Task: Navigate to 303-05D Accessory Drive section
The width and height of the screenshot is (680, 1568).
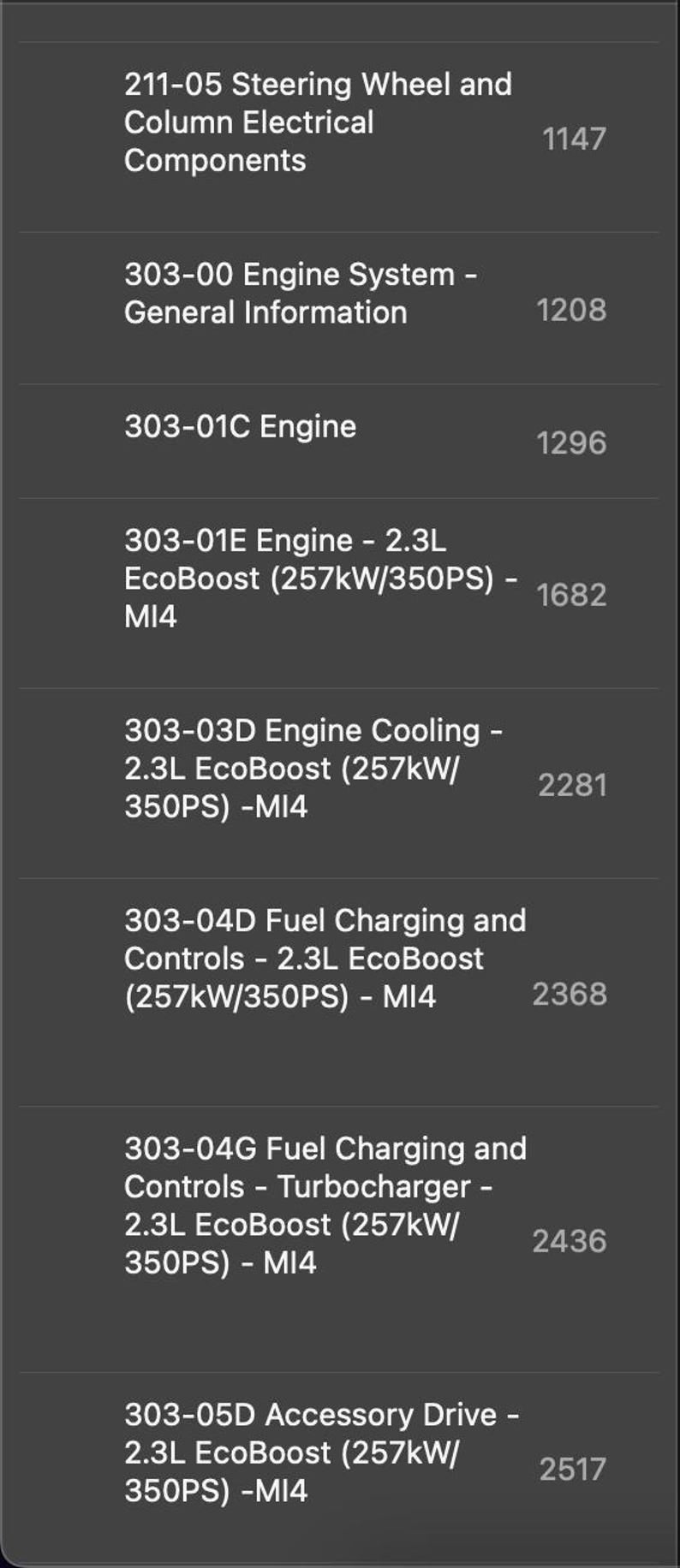Action: pyautogui.click(x=321, y=1452)
